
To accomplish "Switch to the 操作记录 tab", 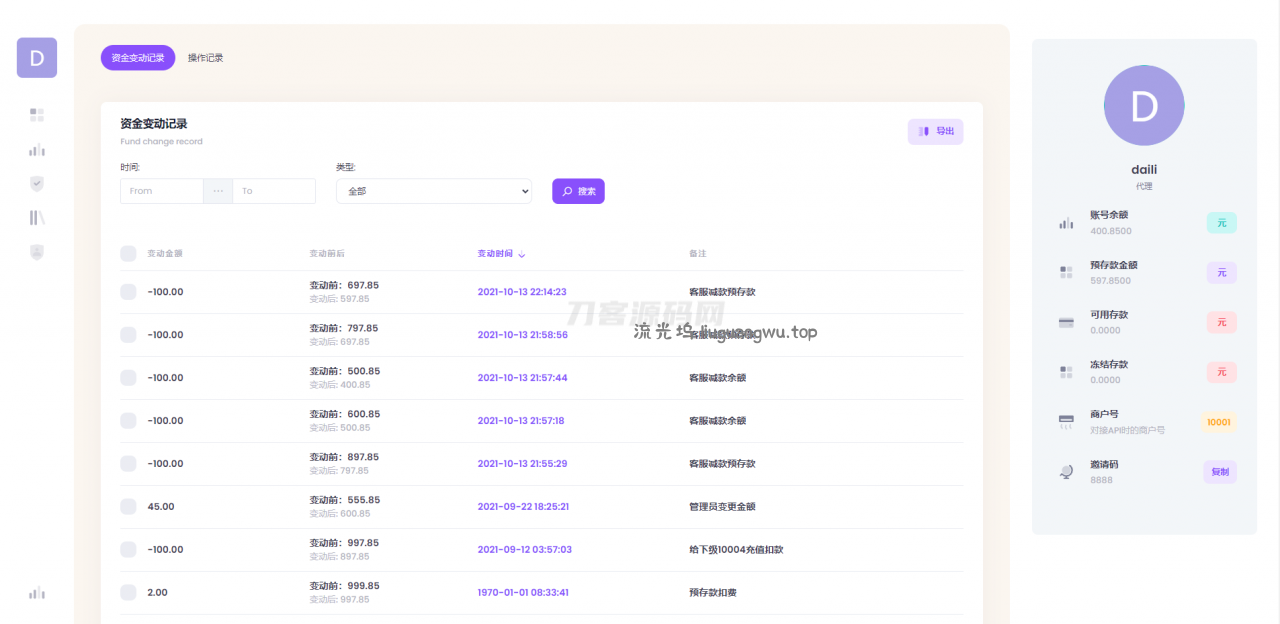I will [x=206, y=58].
